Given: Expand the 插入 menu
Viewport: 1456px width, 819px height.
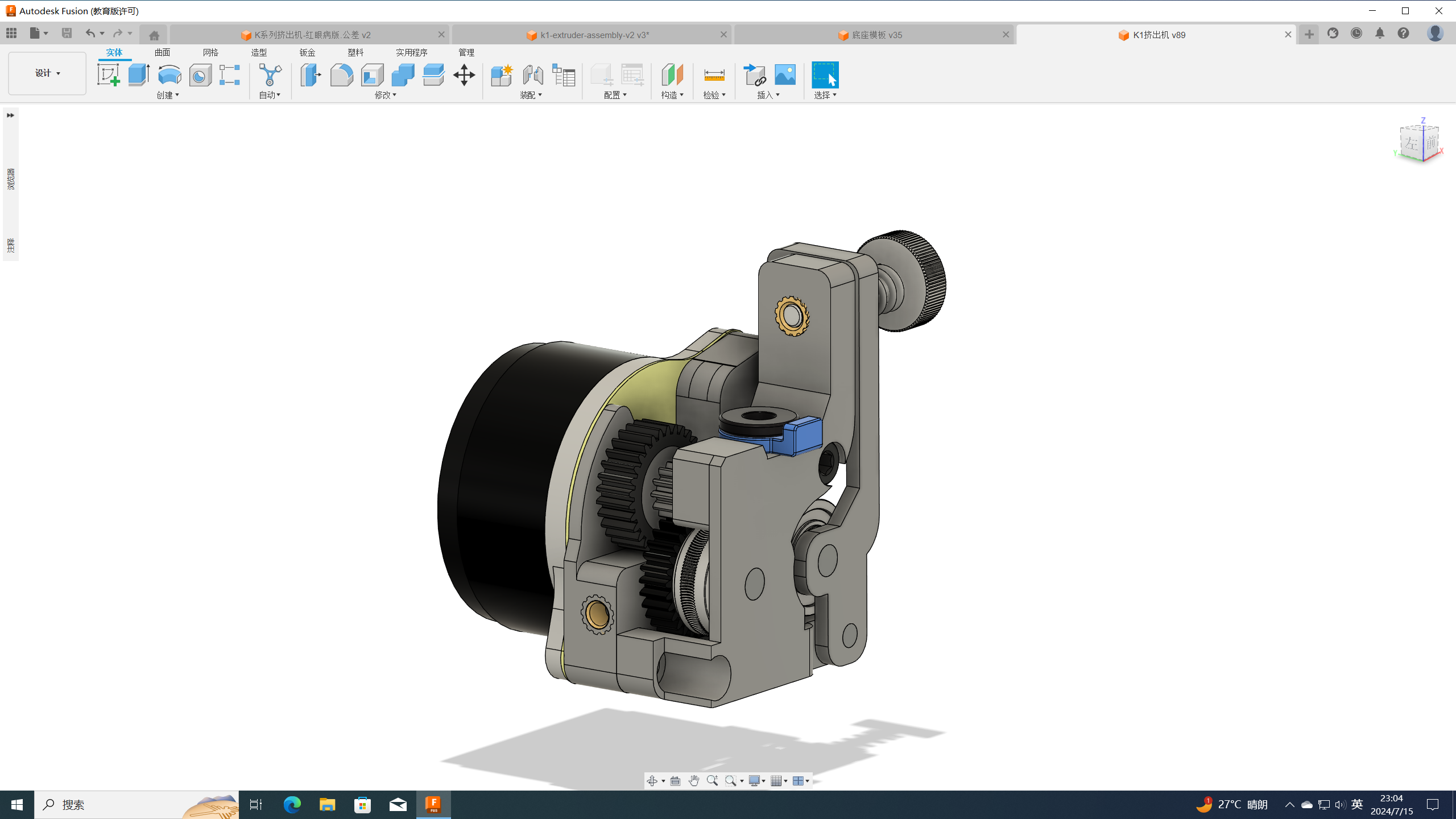Looking at the screenshot, I should coord(768,95).
